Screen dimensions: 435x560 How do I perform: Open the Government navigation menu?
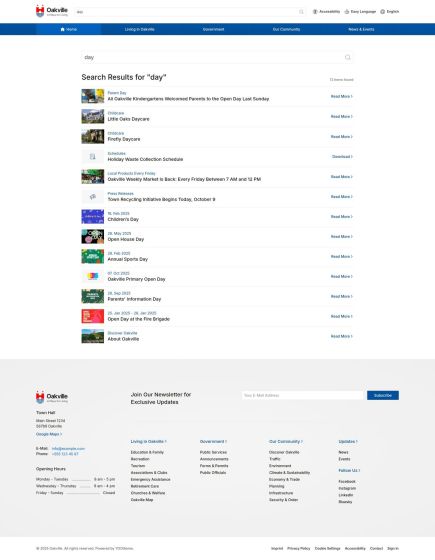point(214,29)
